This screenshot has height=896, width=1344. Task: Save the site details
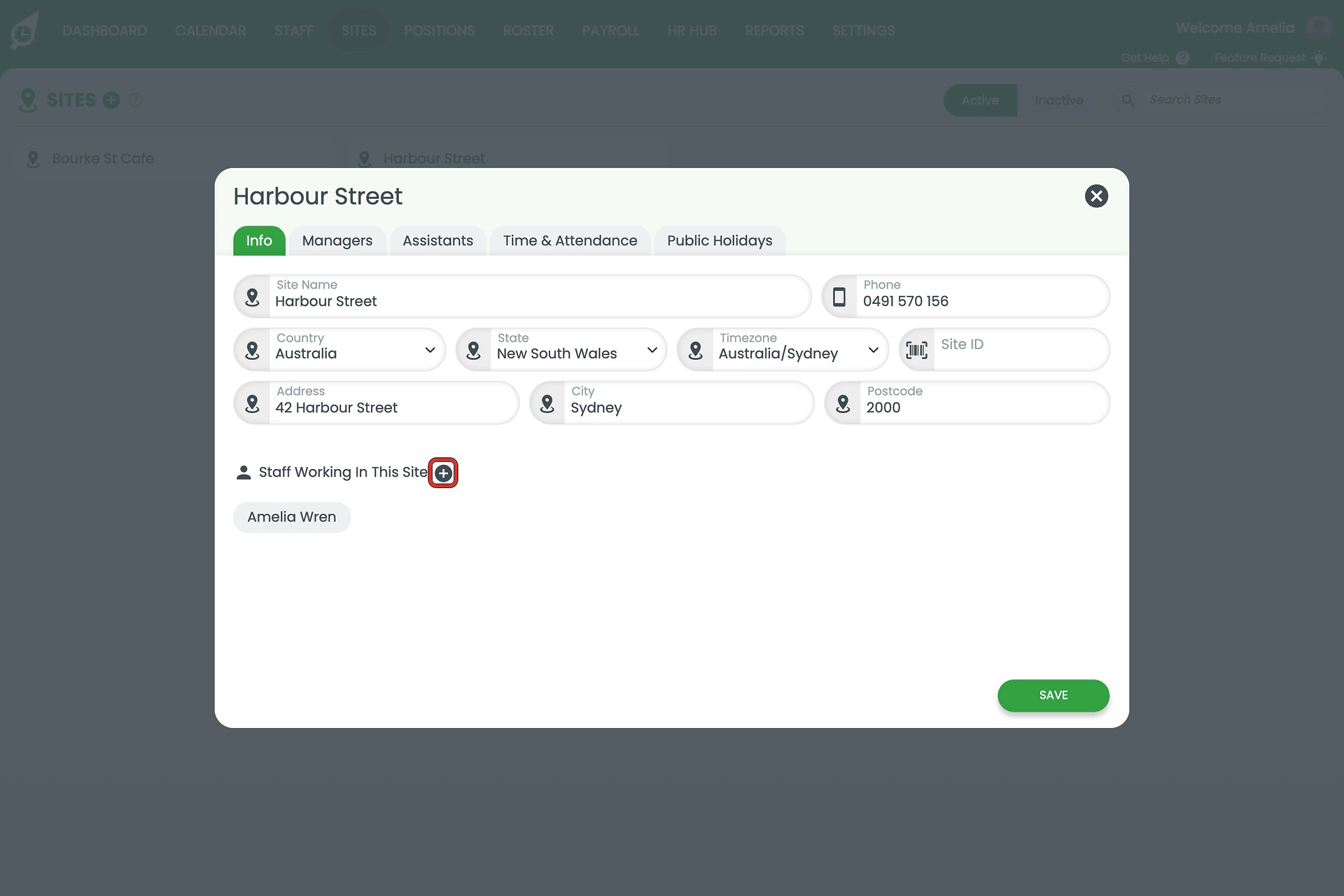[x=1053, y=695]
